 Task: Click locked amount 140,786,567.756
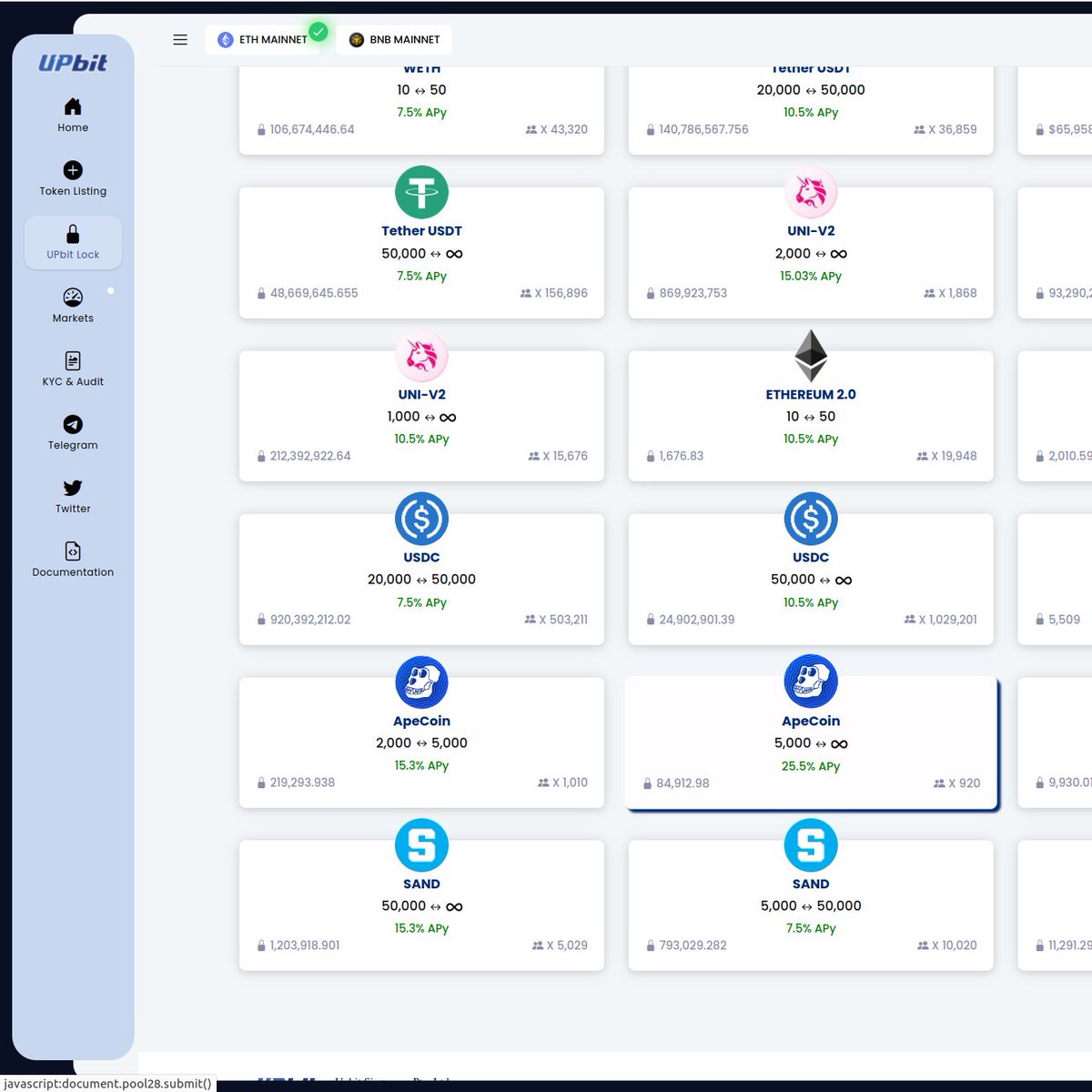coord(704,130)
